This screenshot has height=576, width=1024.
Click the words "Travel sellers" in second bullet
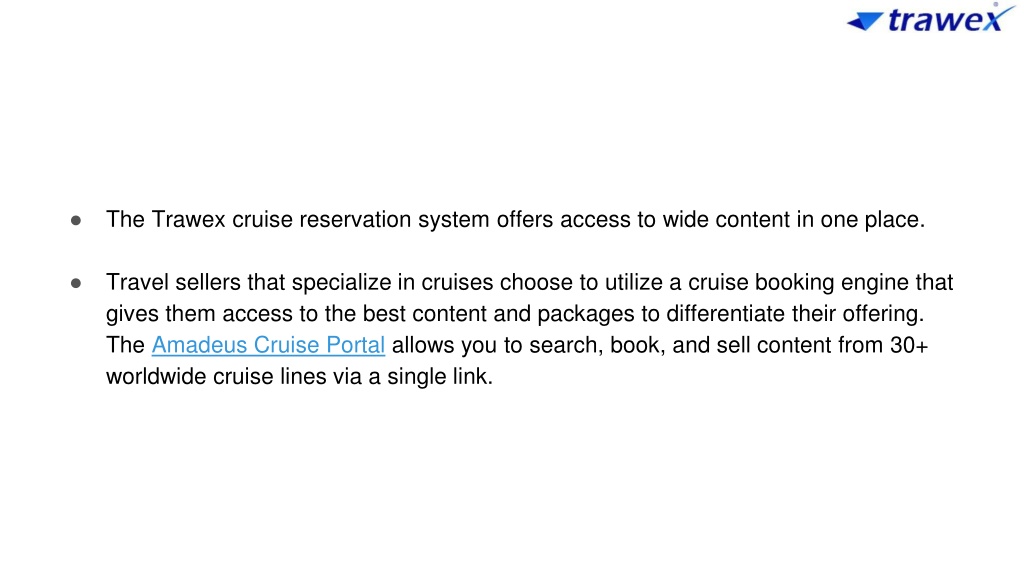click(x=173, y=282)
